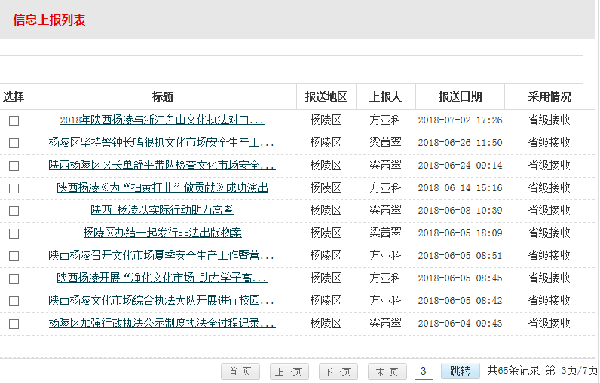This screenshot has height=383, width=600.
Task: Click the date cell 2018-06-05 18:09
Action: pyautogui.click(x=460, y=233)
